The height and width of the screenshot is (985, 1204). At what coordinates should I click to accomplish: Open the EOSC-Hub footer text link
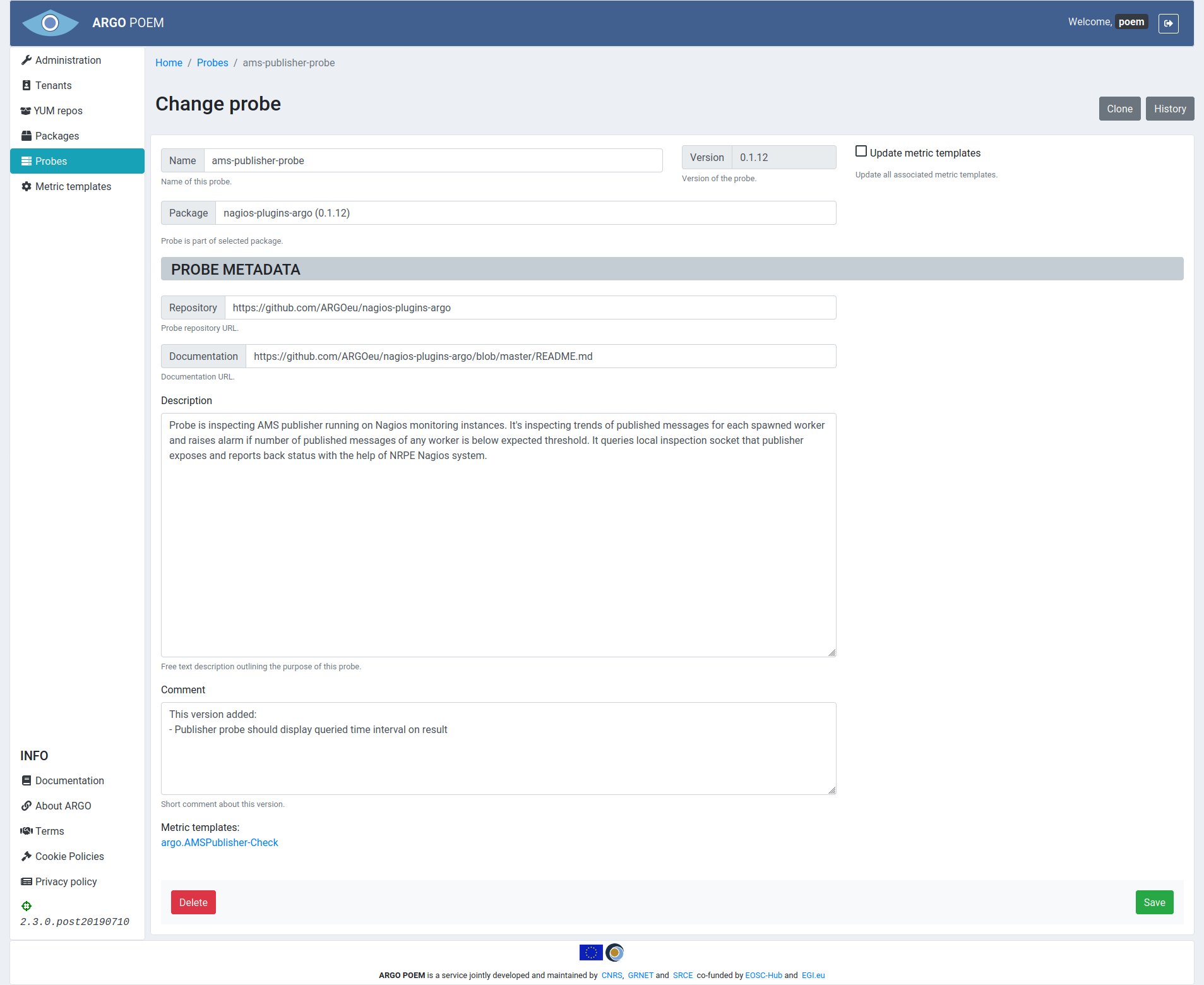[763, 976]
